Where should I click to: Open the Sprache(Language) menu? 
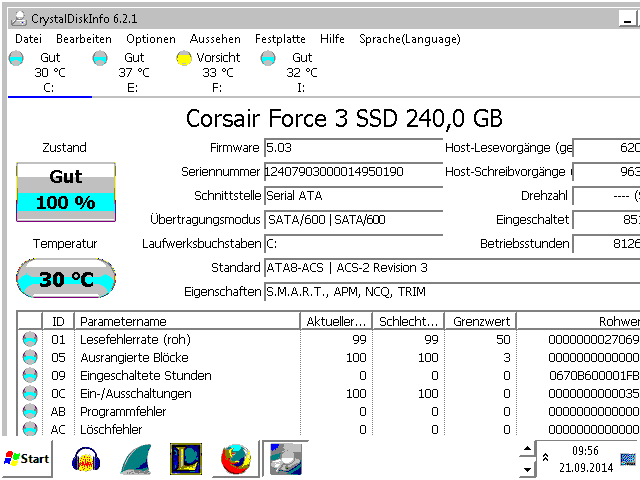click(410, 39)
